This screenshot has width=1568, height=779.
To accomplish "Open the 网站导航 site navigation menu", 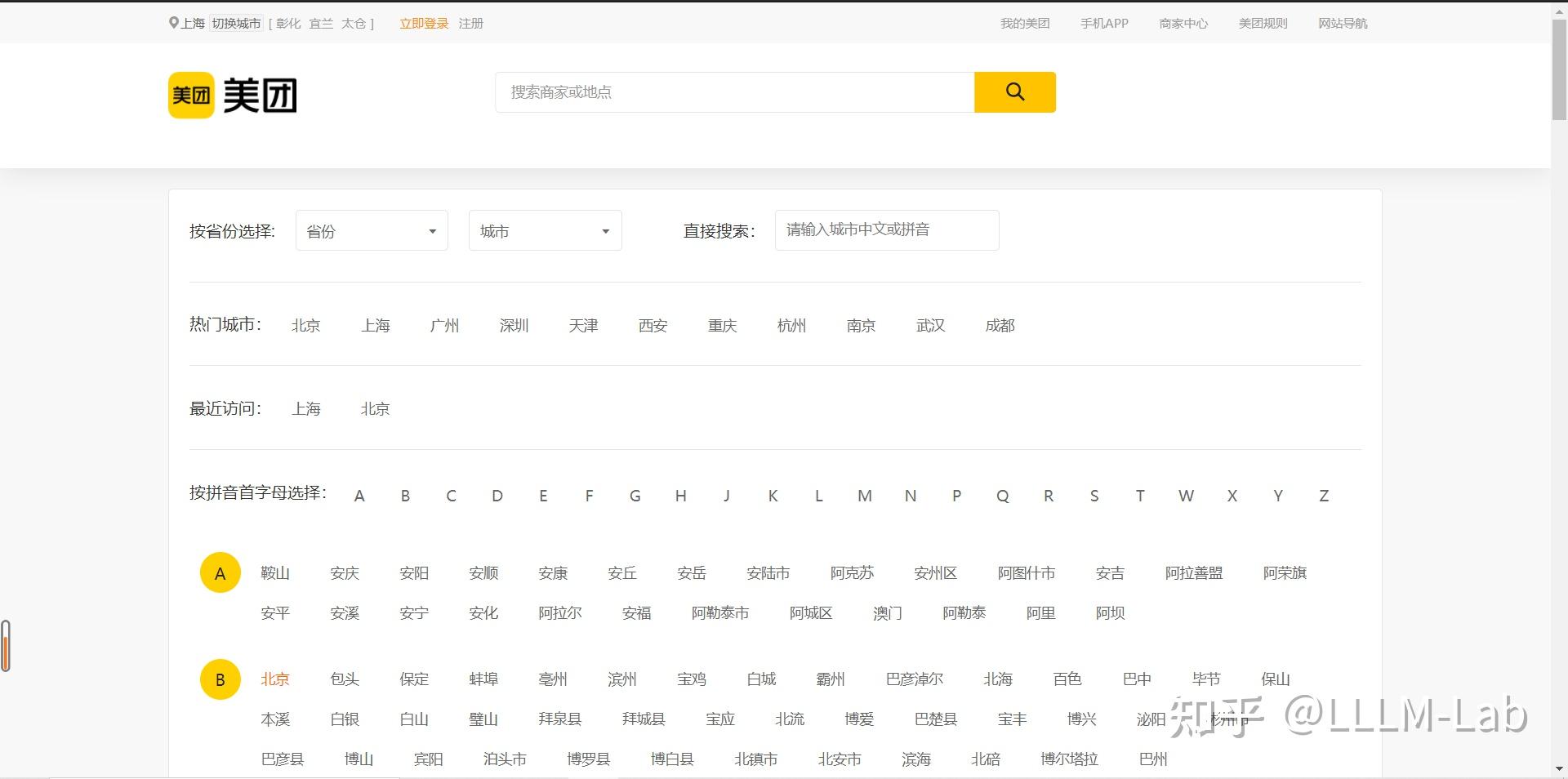I will (1343, 24).
